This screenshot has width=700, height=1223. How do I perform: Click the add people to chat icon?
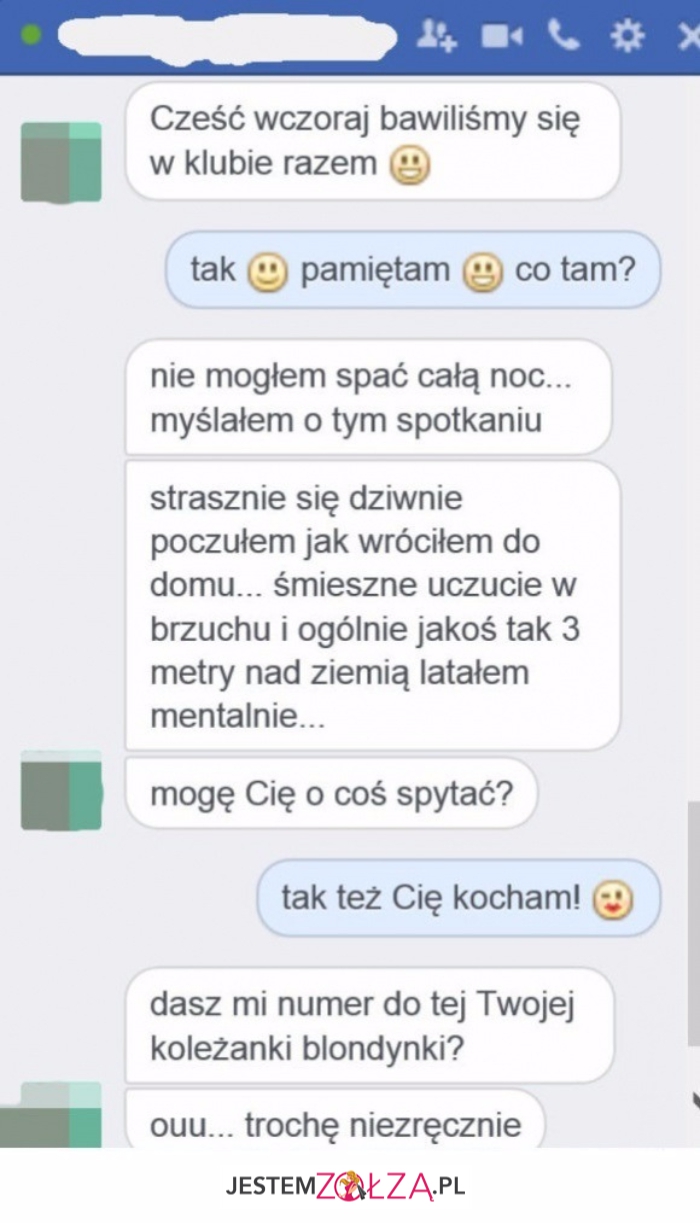(x=436, y=36)
